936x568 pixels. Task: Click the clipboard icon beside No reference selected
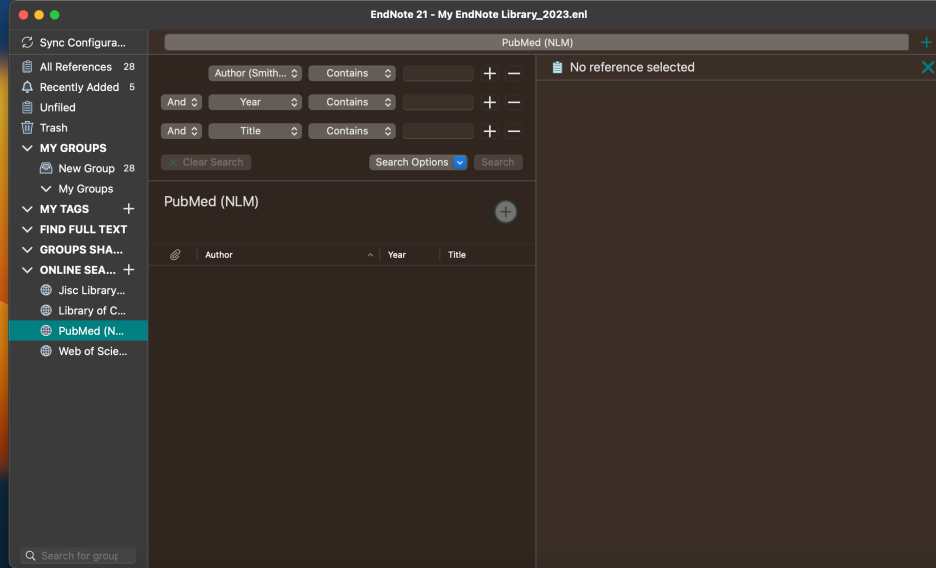(557, 67)
